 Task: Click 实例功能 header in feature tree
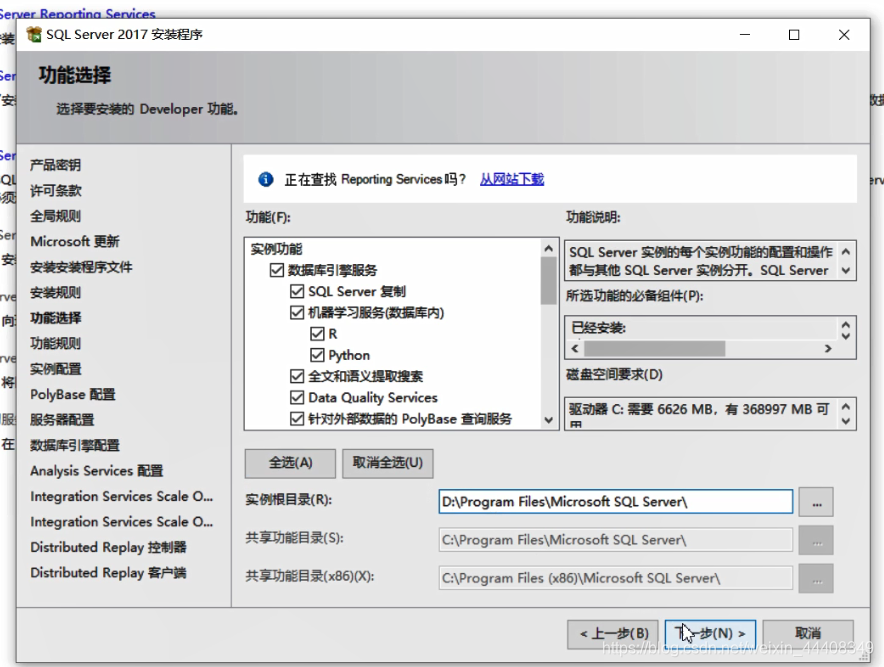(276, 249)
